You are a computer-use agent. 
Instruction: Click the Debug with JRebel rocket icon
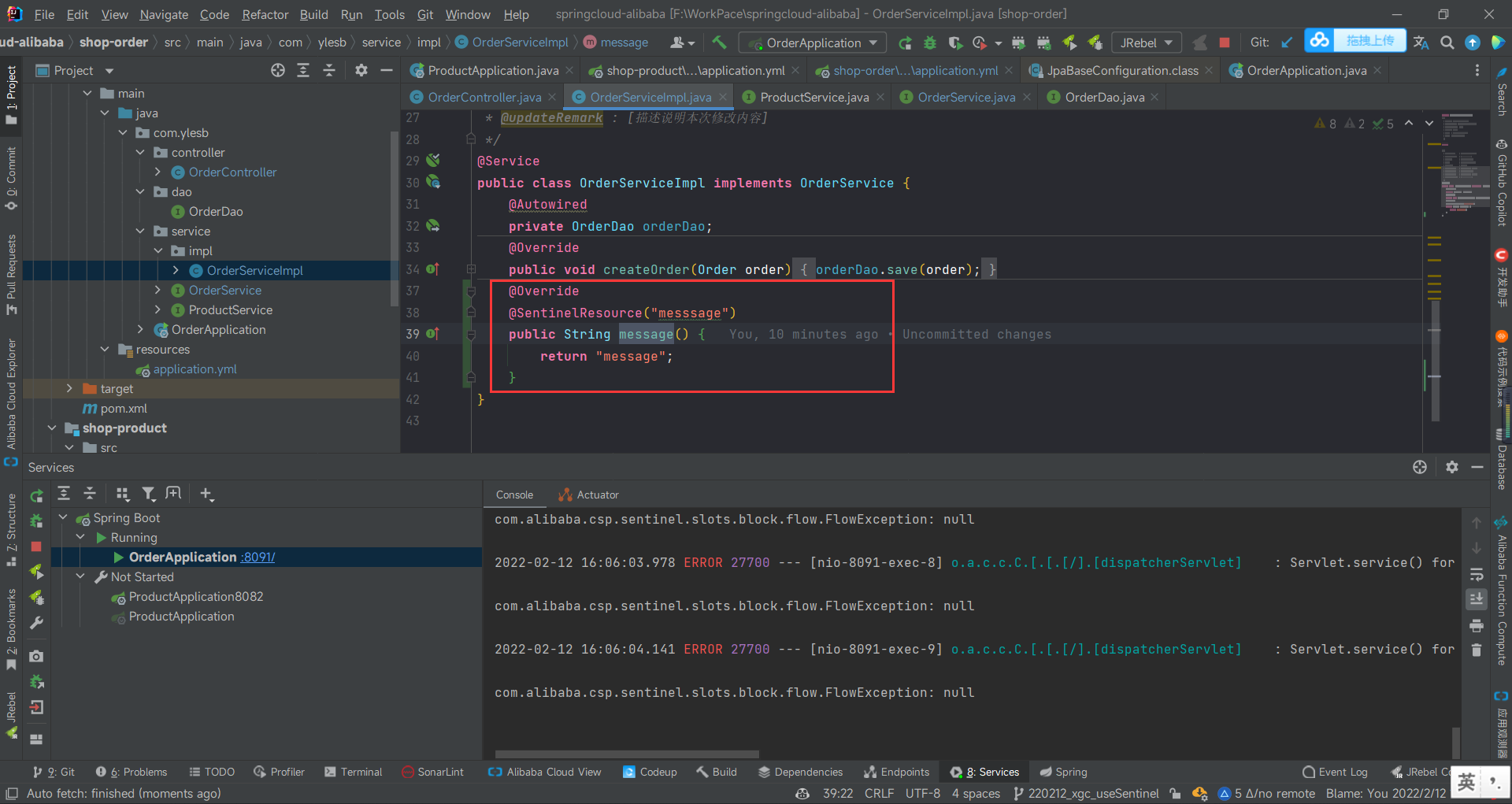[x=1095, y=43]
